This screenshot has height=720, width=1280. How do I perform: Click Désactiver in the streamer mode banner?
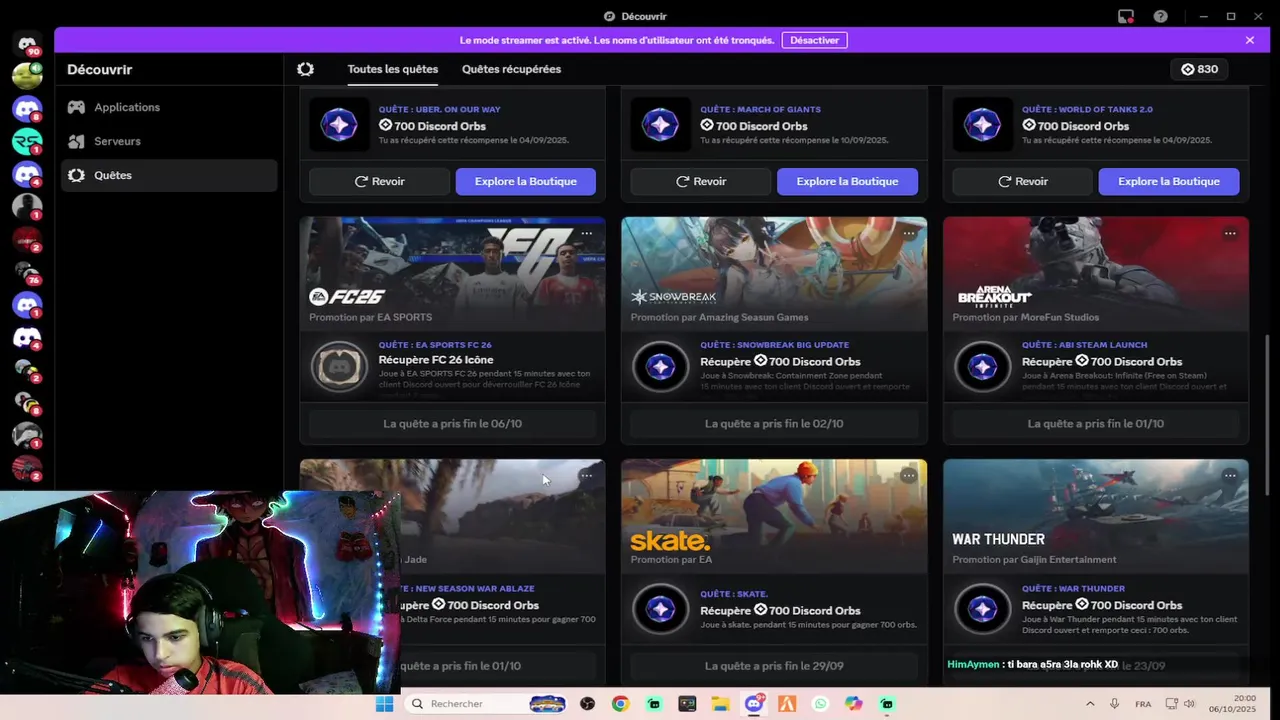click(x=815, y=40)
